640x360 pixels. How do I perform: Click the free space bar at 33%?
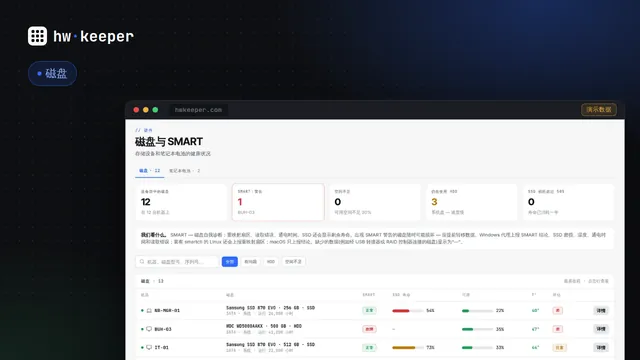tap(477, 348)
